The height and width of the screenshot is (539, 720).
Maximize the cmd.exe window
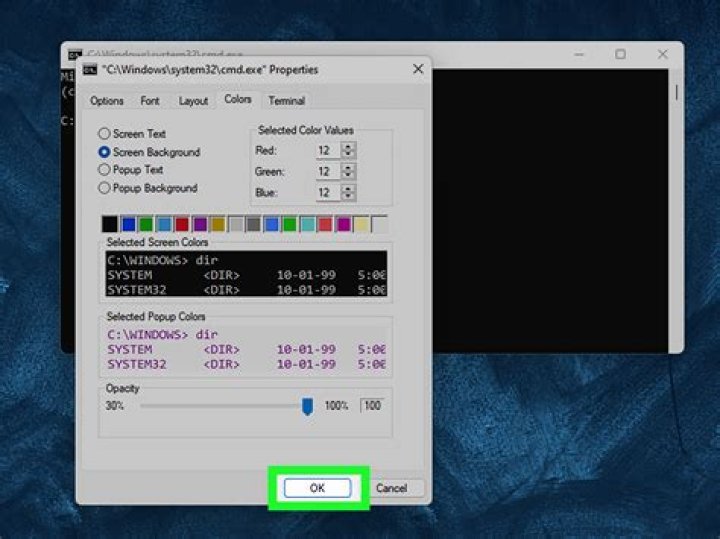[x=620, y=54]
